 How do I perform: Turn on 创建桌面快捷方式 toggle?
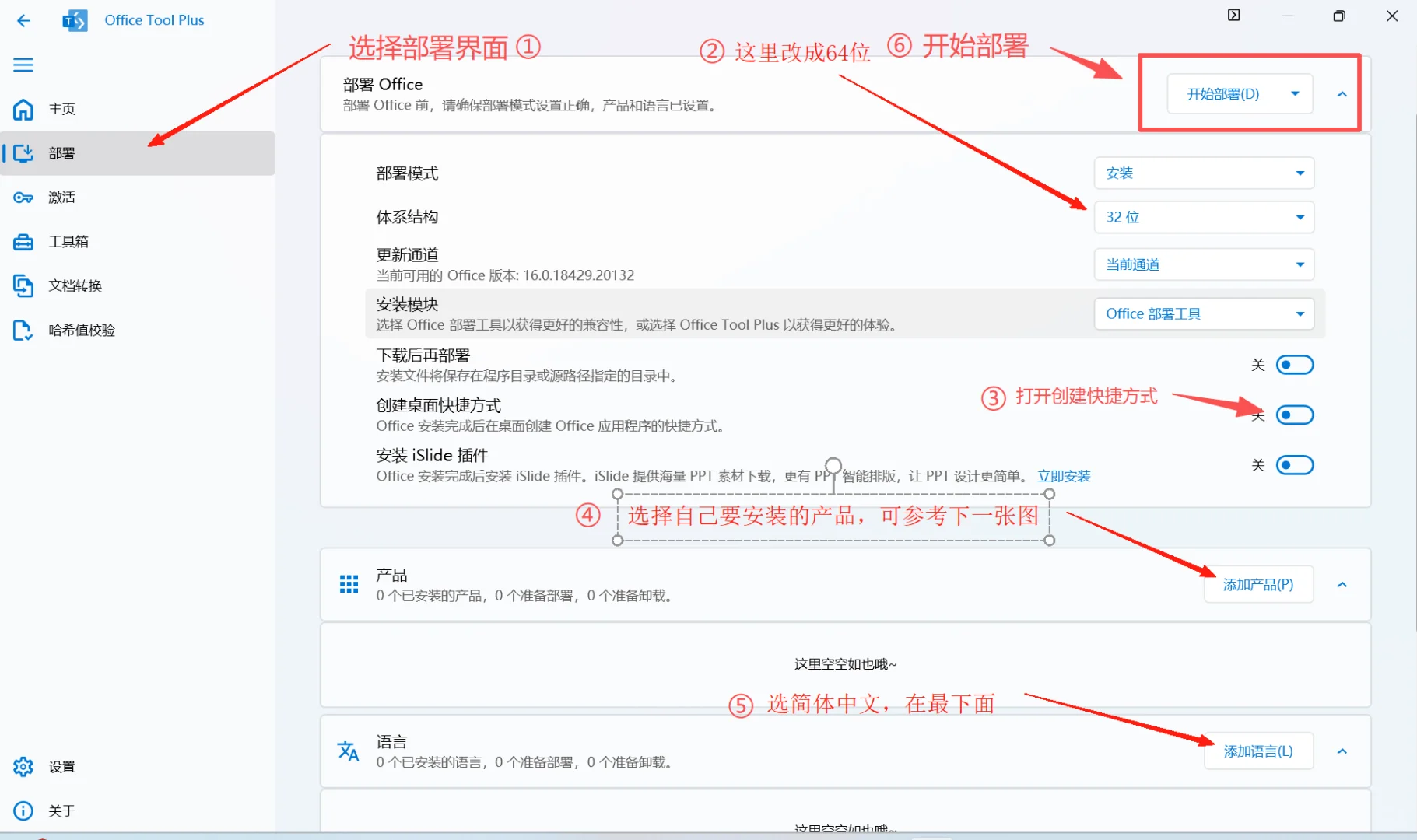(x=1294, y=415)
